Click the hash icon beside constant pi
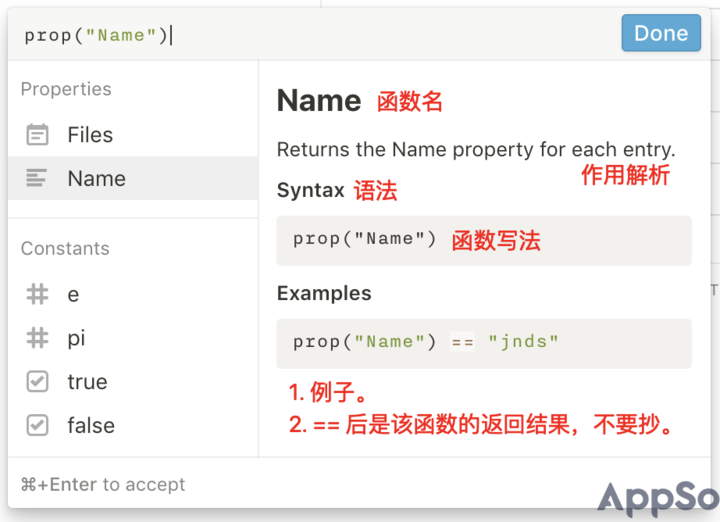The width and height of the screenshot is (720, 522). pos(37,337)
